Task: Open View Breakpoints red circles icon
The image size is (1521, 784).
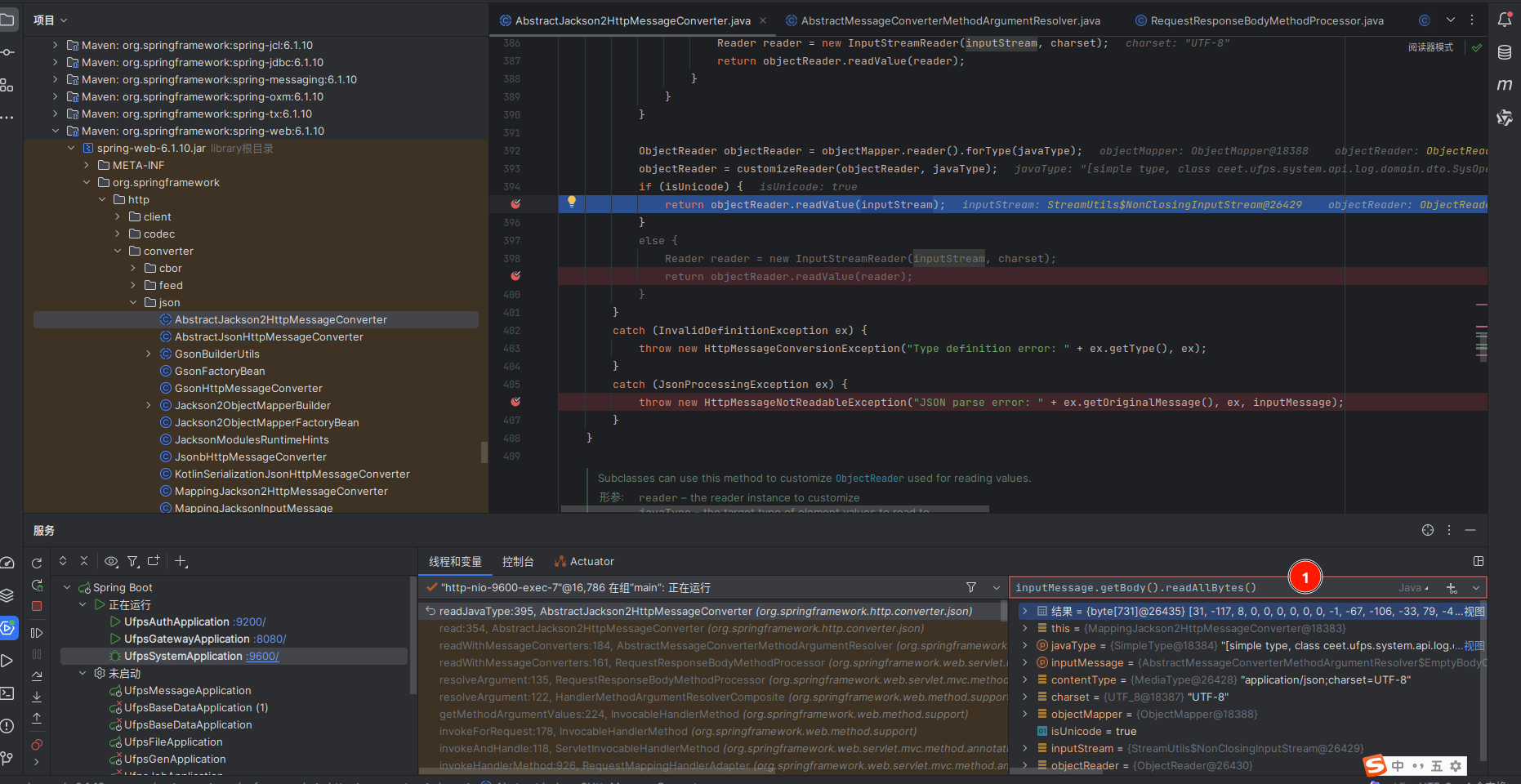Action: [x=37, y=745]
